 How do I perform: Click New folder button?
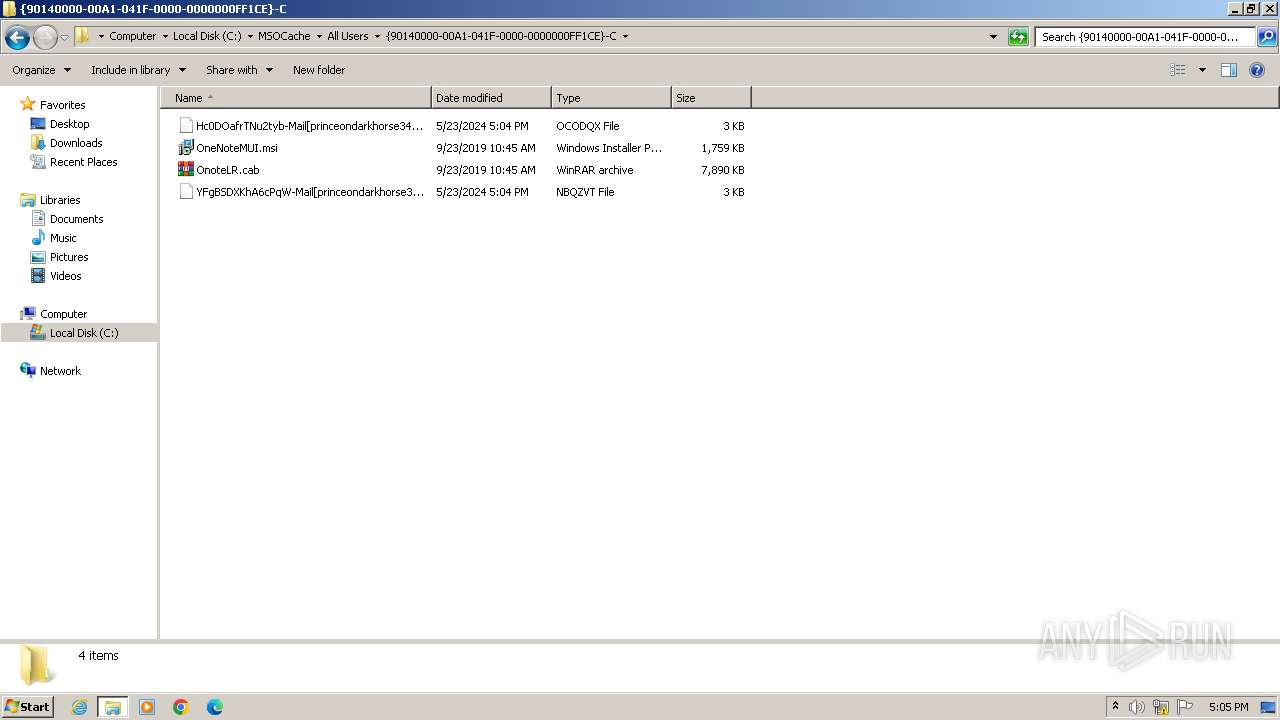(319, 70)
